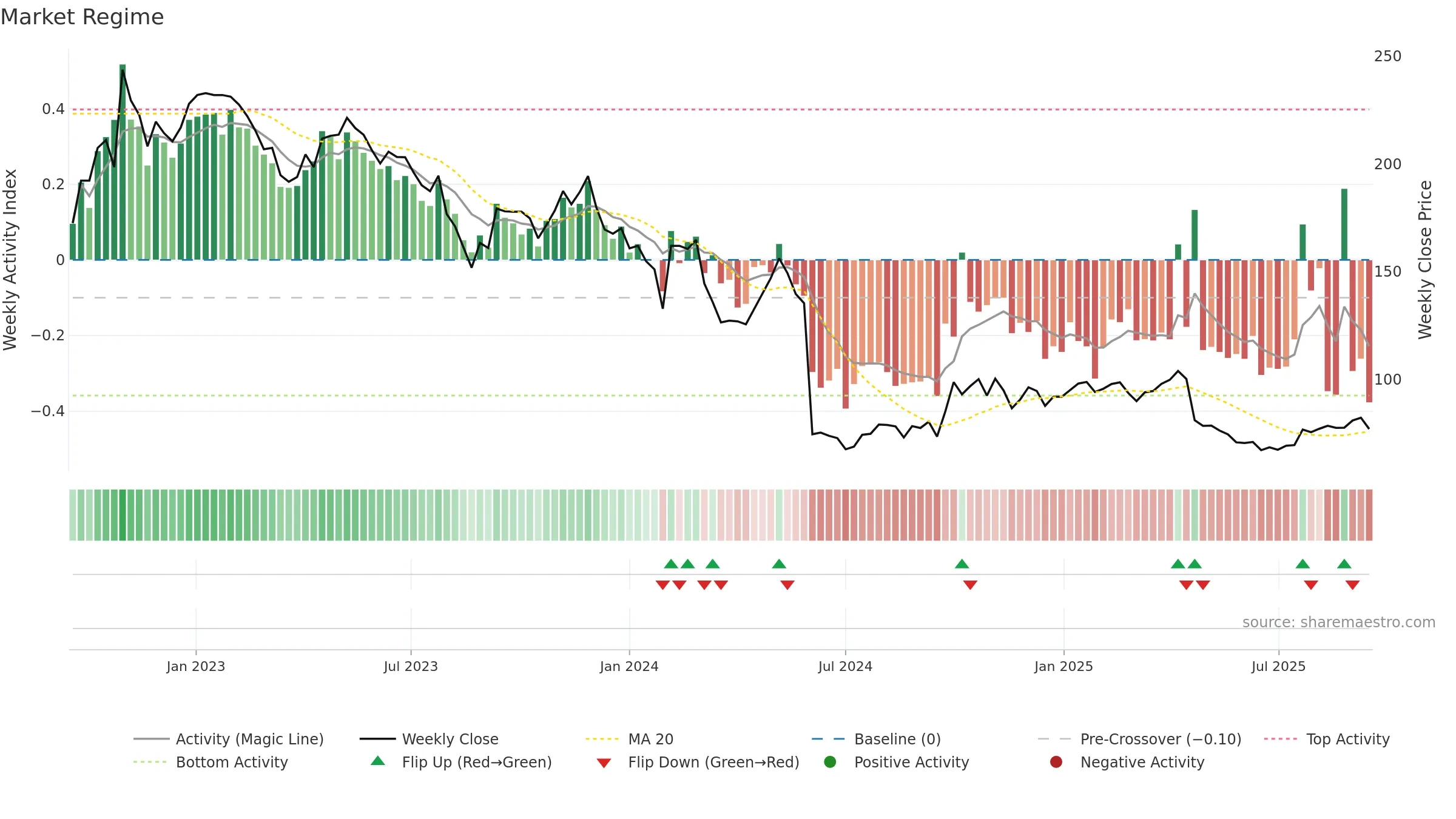Click the Jul 2023 axis label
The height and width of the screenshot is (819, 1456).
point(411,666)
